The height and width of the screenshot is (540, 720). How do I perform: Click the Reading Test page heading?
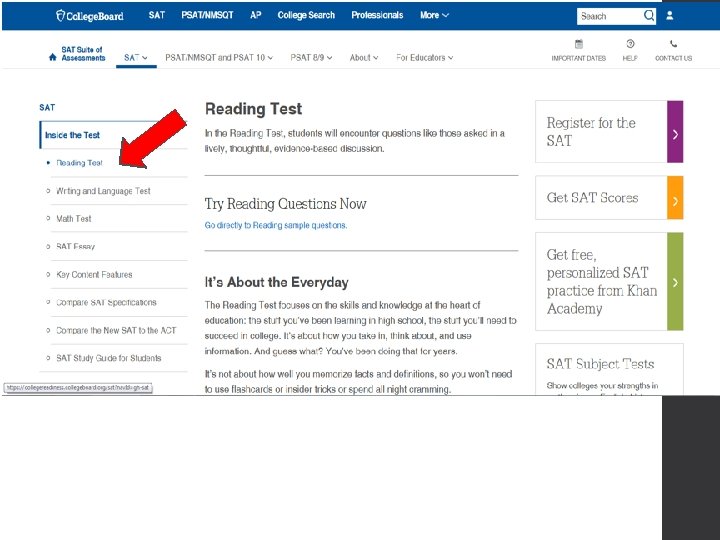(x=253, y=109)
